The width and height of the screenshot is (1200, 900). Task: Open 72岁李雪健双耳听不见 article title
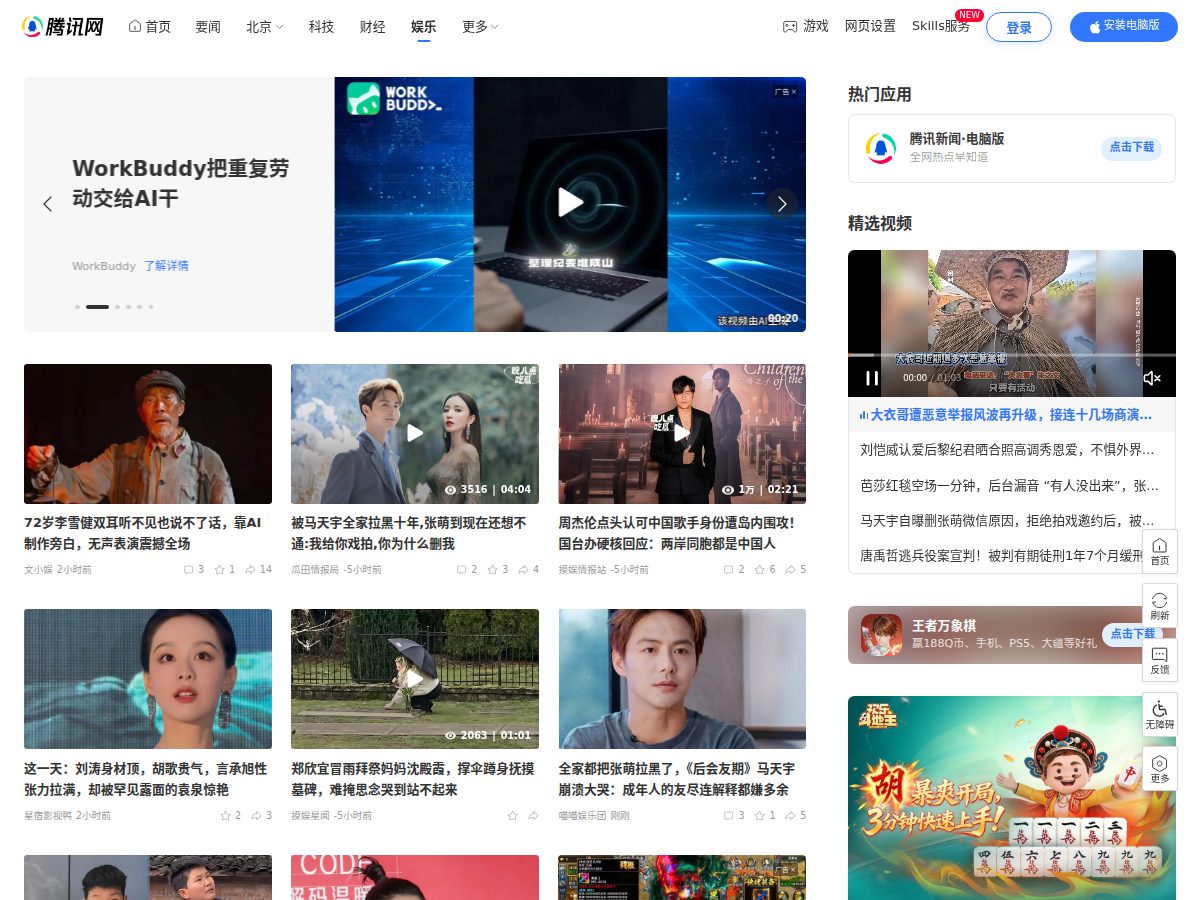pyautogui.click(x=143, y=533)
